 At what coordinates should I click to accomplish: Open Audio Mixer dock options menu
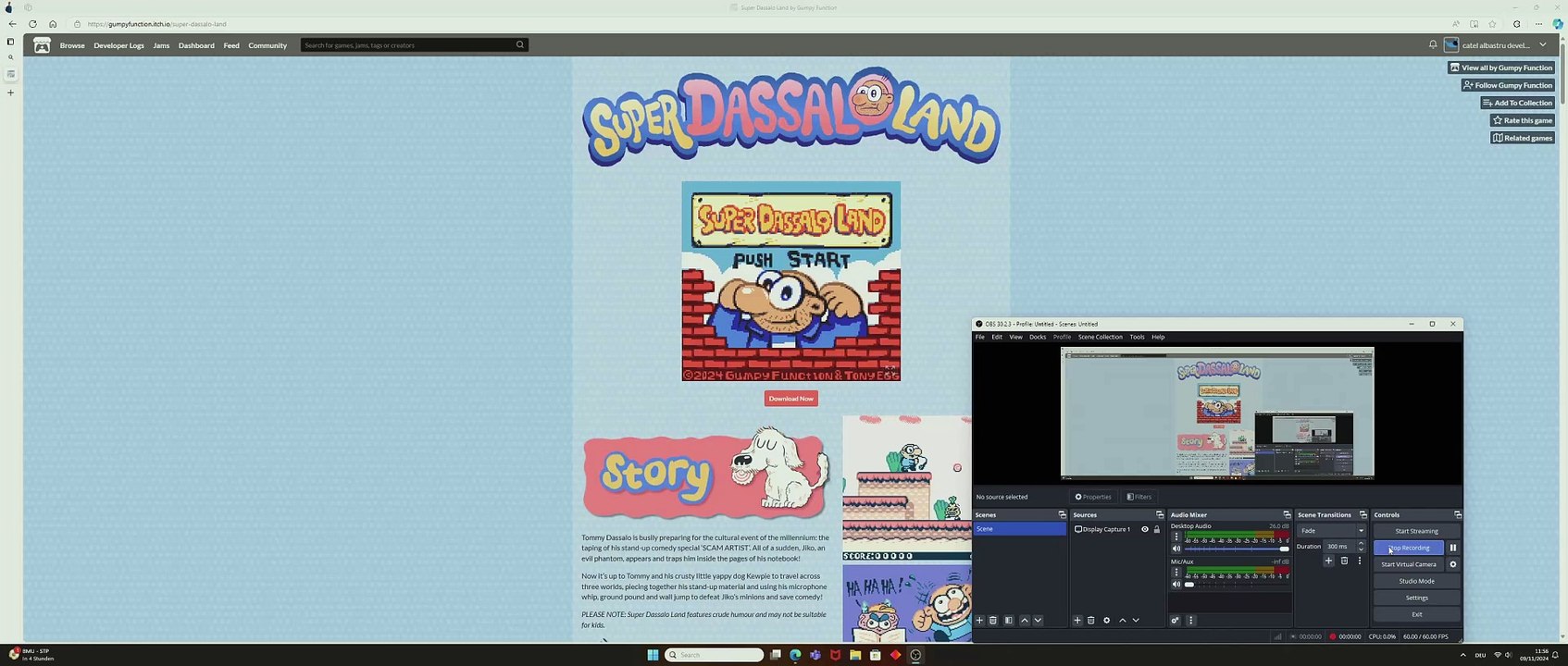1190,621
